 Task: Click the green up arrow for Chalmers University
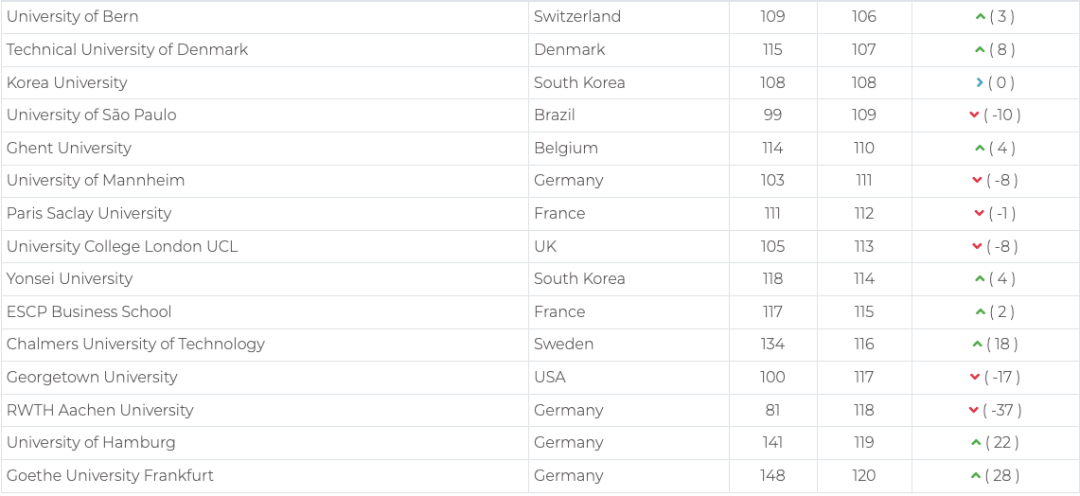pos(977,344)
